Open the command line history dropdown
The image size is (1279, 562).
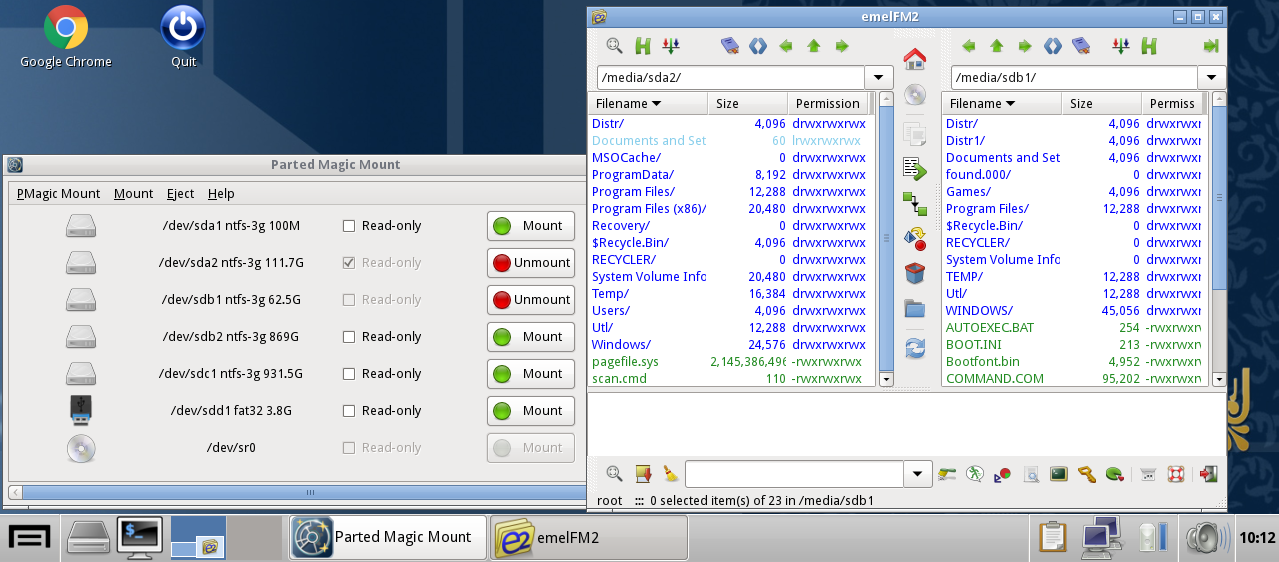pyautogui.click(x=918, y=474)
